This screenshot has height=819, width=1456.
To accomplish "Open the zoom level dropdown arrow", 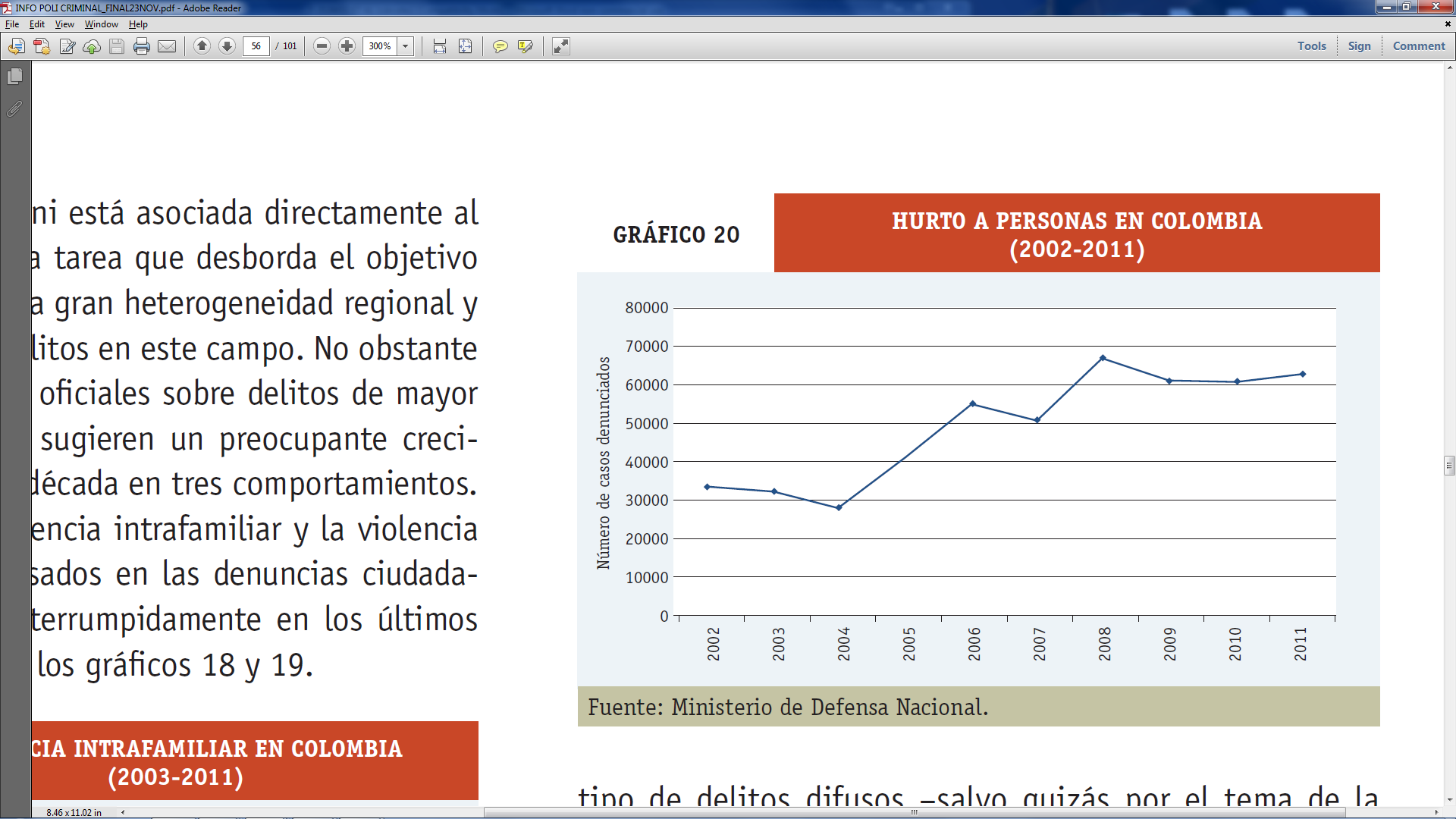I will (406, 46).
